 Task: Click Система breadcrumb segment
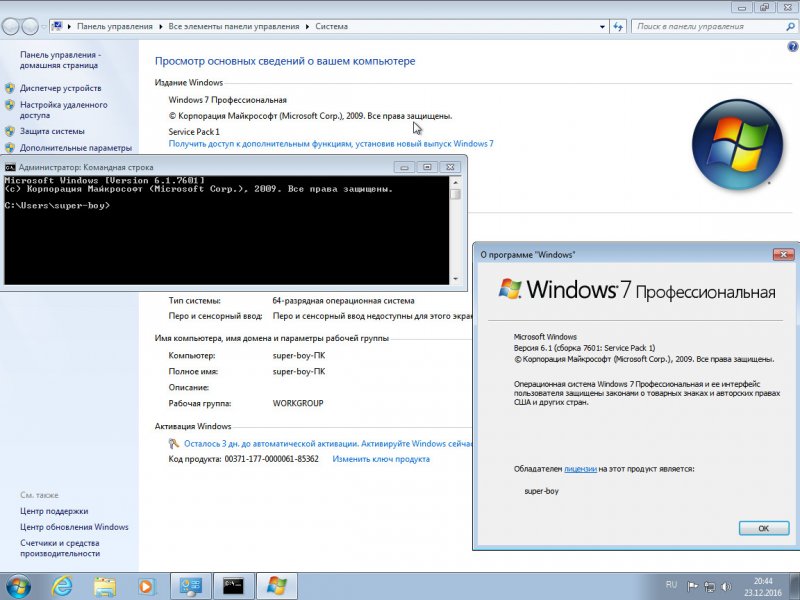pos(332,27)
